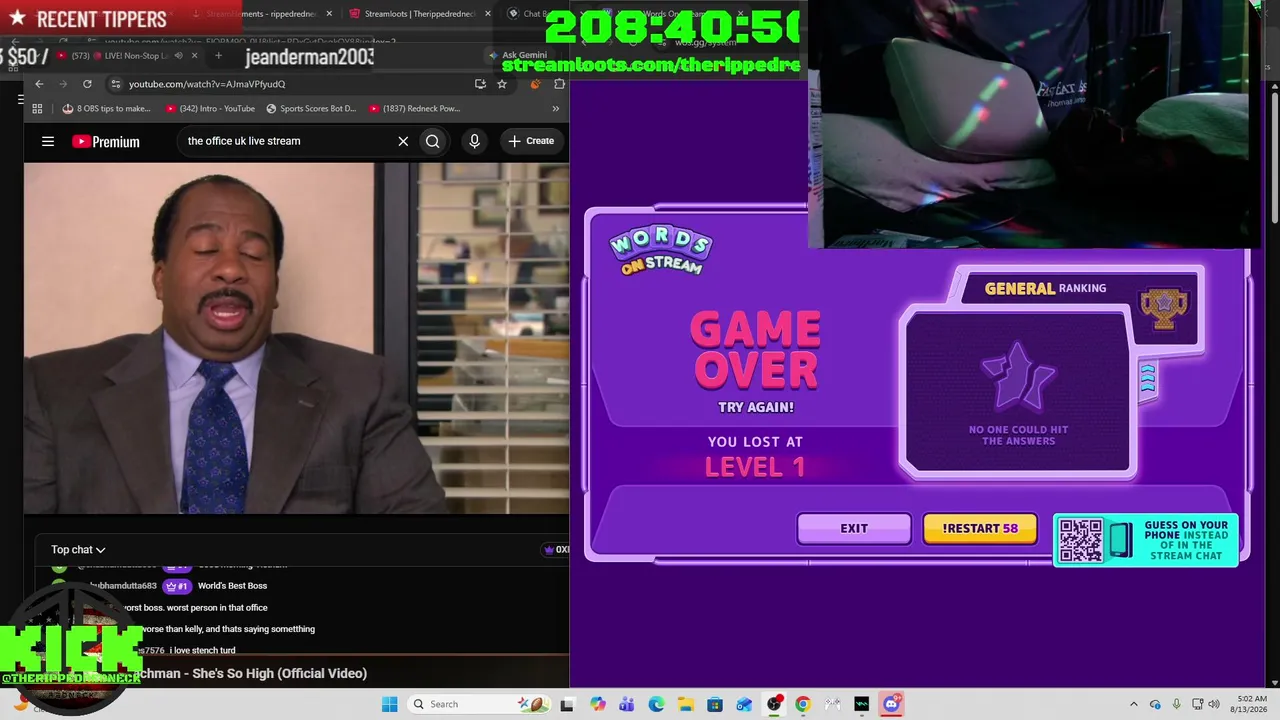Close the 'LIVE! Non-Stop' tab
The height and width of the screenshot is (720, 1280).
tap(194, 55)
